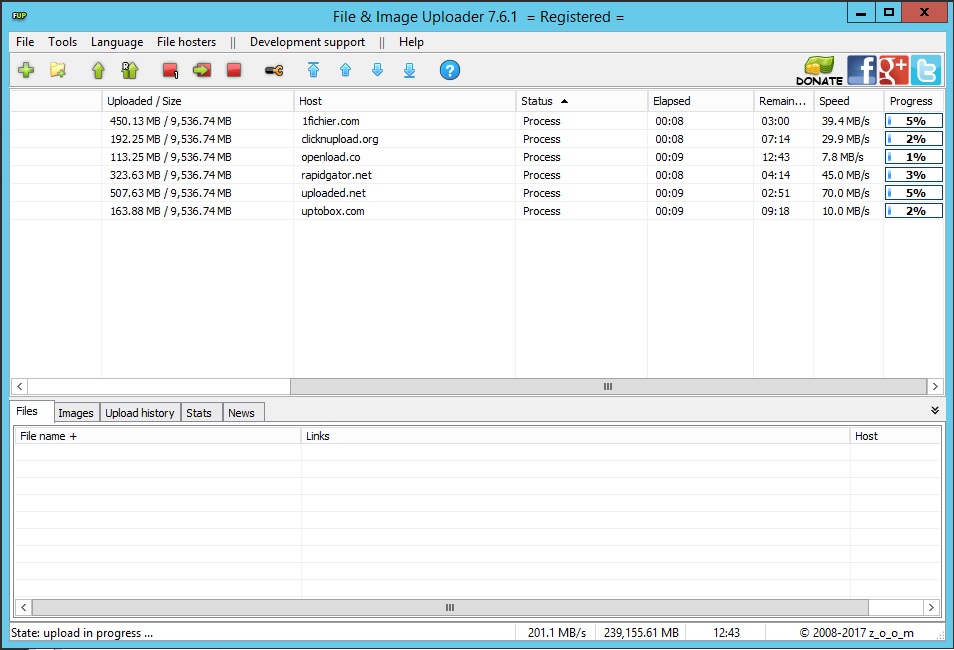The width and height of the screenshot is (954, 650).
Task: Open the Tools menu
Action: pyautogui.click(x=63, y=42)
